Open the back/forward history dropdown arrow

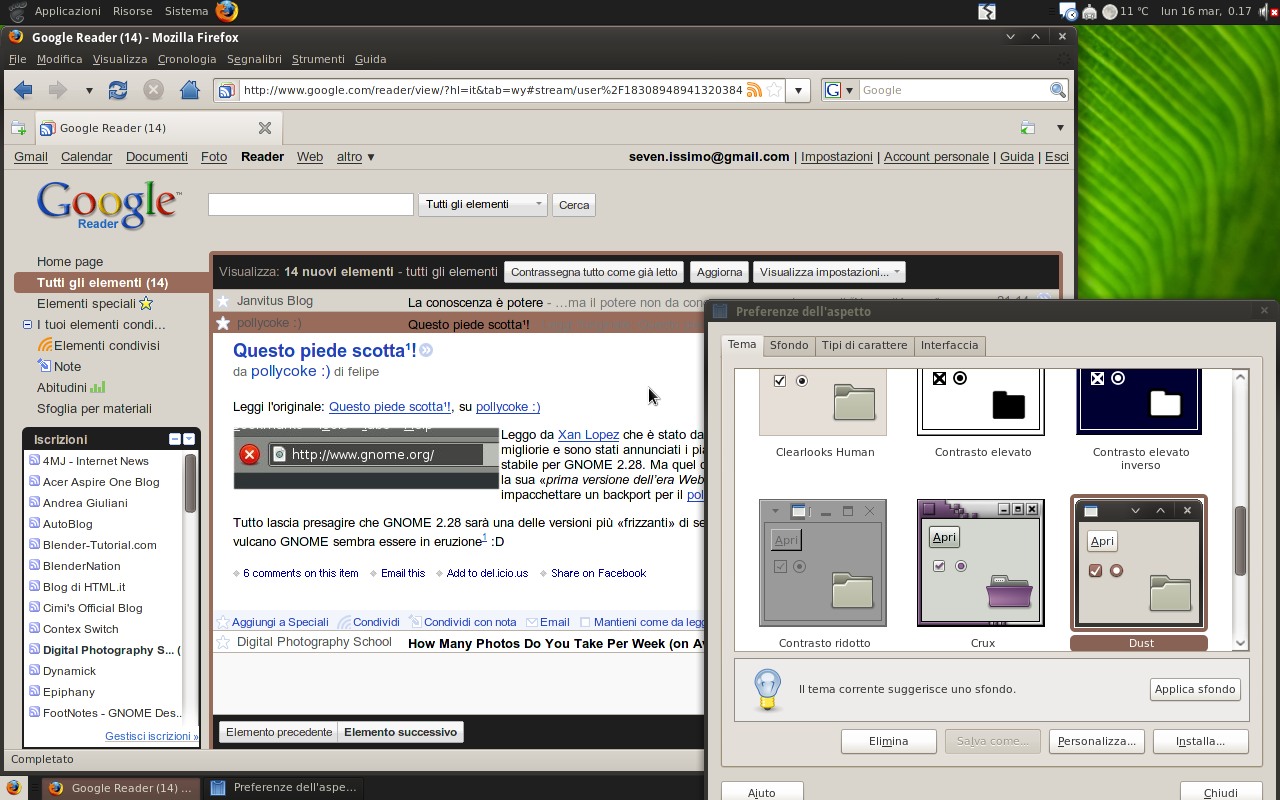(88, 90)
